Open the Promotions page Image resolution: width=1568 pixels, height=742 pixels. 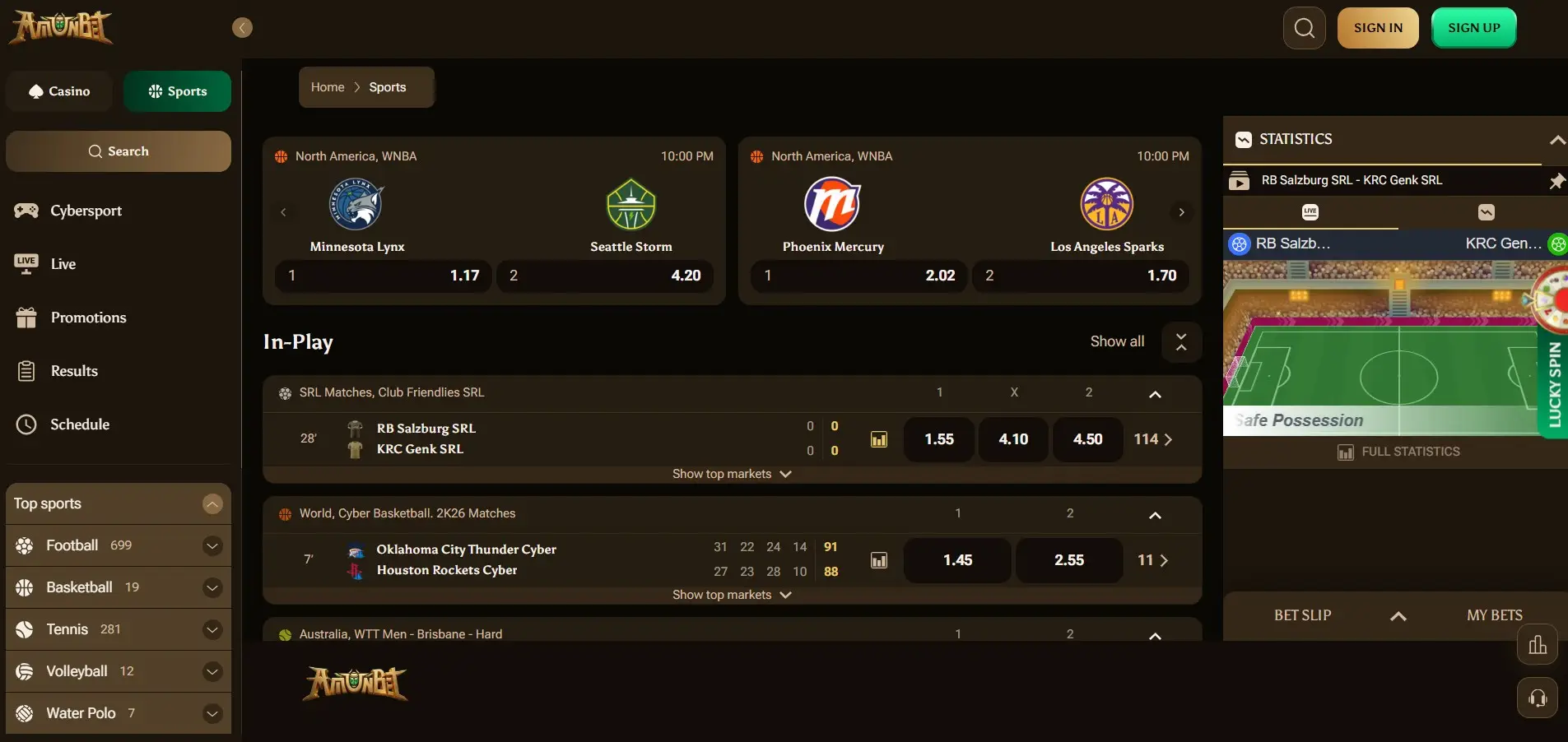88,318
